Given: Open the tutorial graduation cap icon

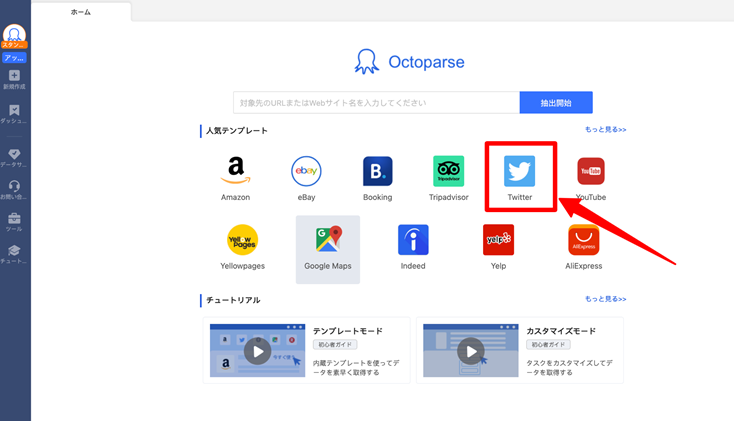Looking at the screenshot, I should (14, 251).
